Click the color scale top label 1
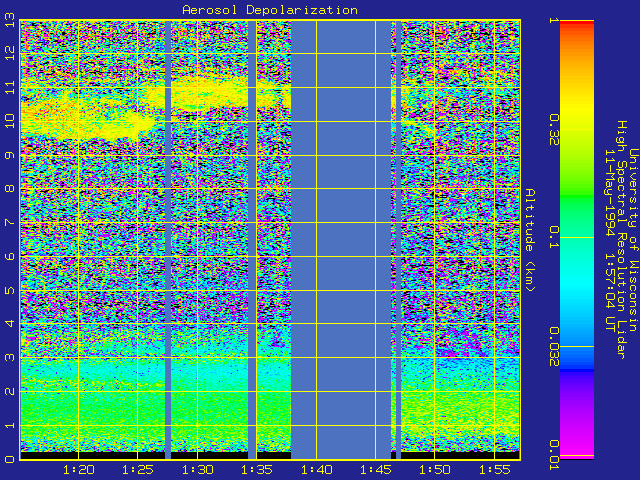 coord(553,20)
